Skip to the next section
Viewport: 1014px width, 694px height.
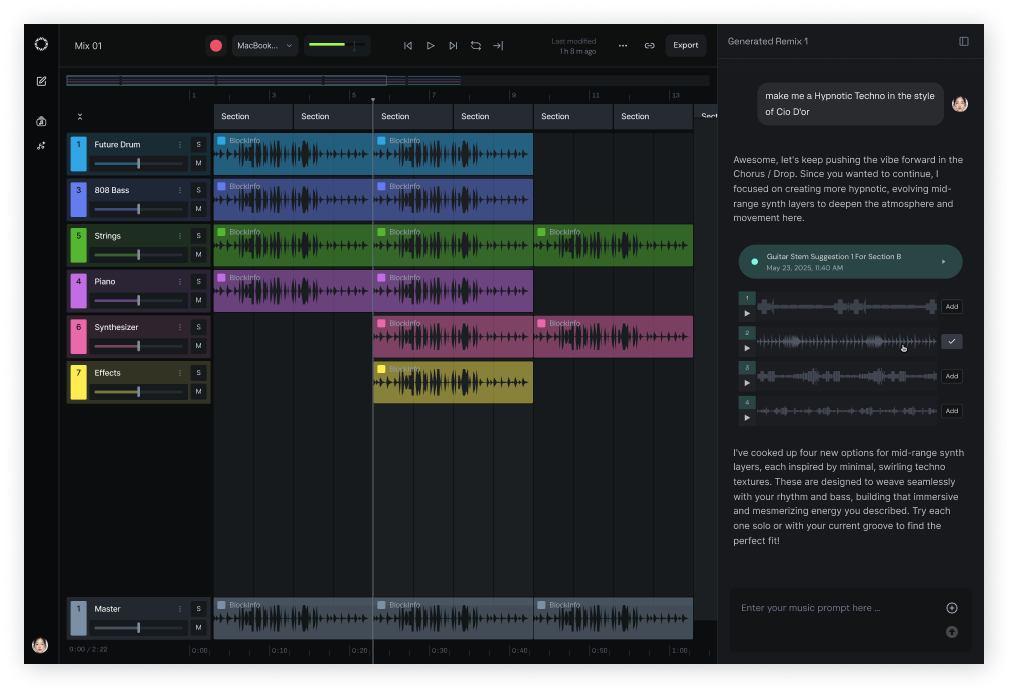tap(453, 46)
